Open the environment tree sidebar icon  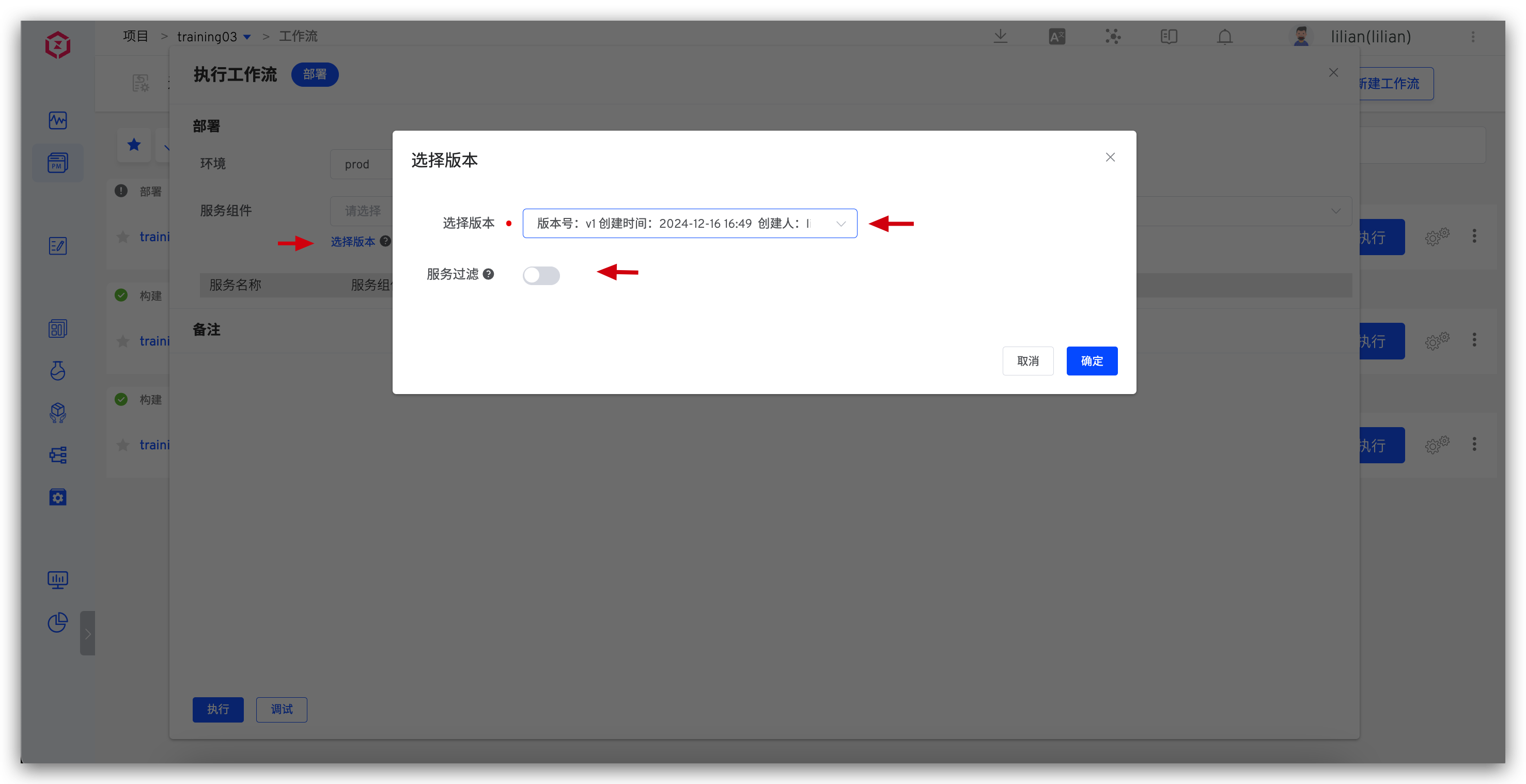coord(57,455)
